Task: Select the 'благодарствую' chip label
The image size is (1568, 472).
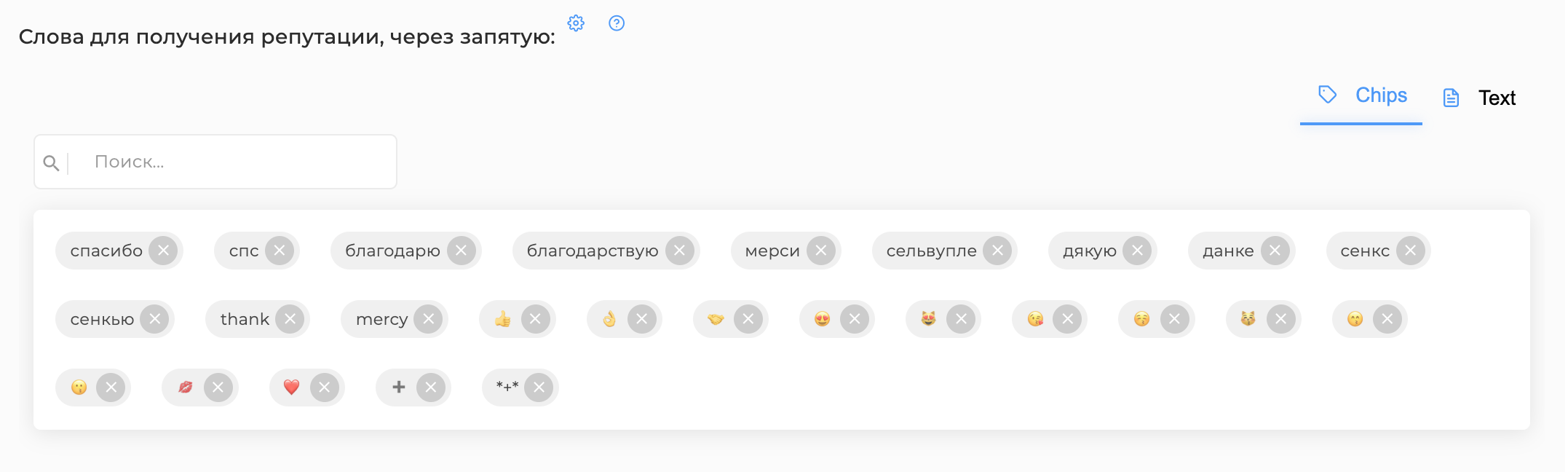Action: point(593,251)
